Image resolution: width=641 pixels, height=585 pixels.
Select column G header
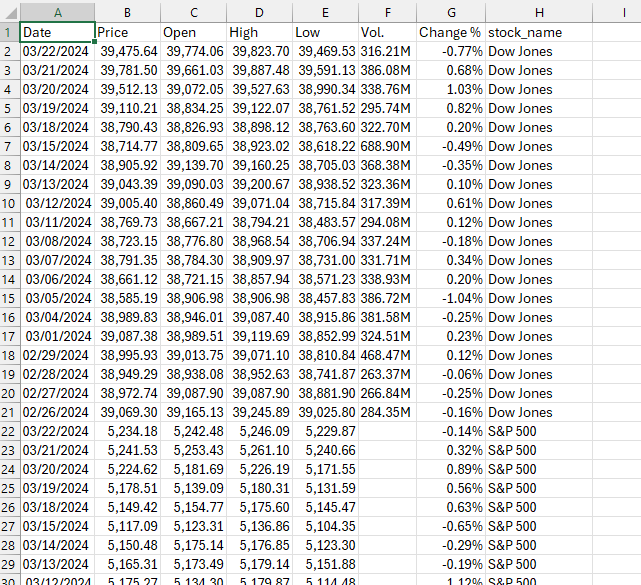(451, 12)
